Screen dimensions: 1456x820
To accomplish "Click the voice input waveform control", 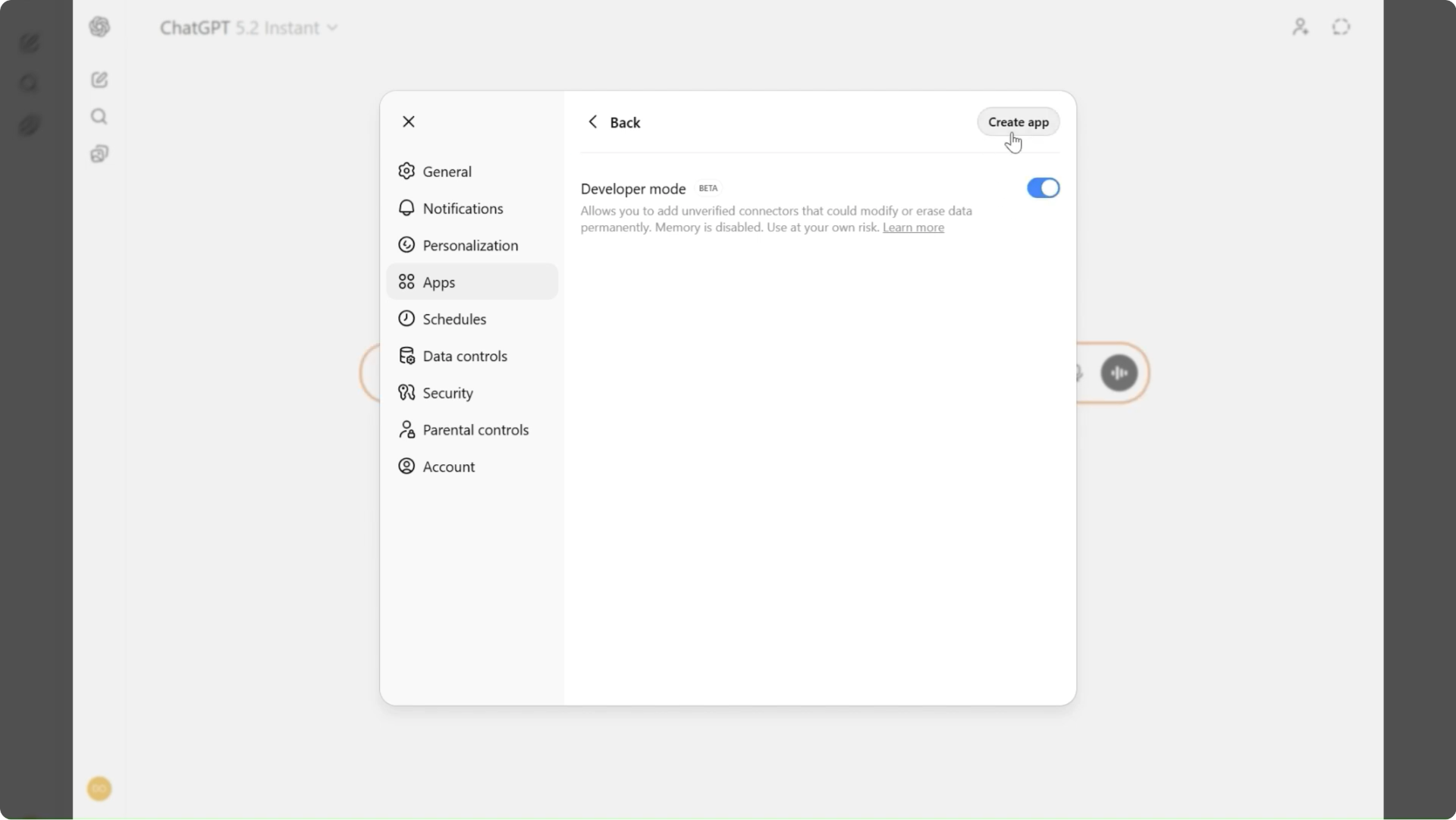I will point(1119,372).
